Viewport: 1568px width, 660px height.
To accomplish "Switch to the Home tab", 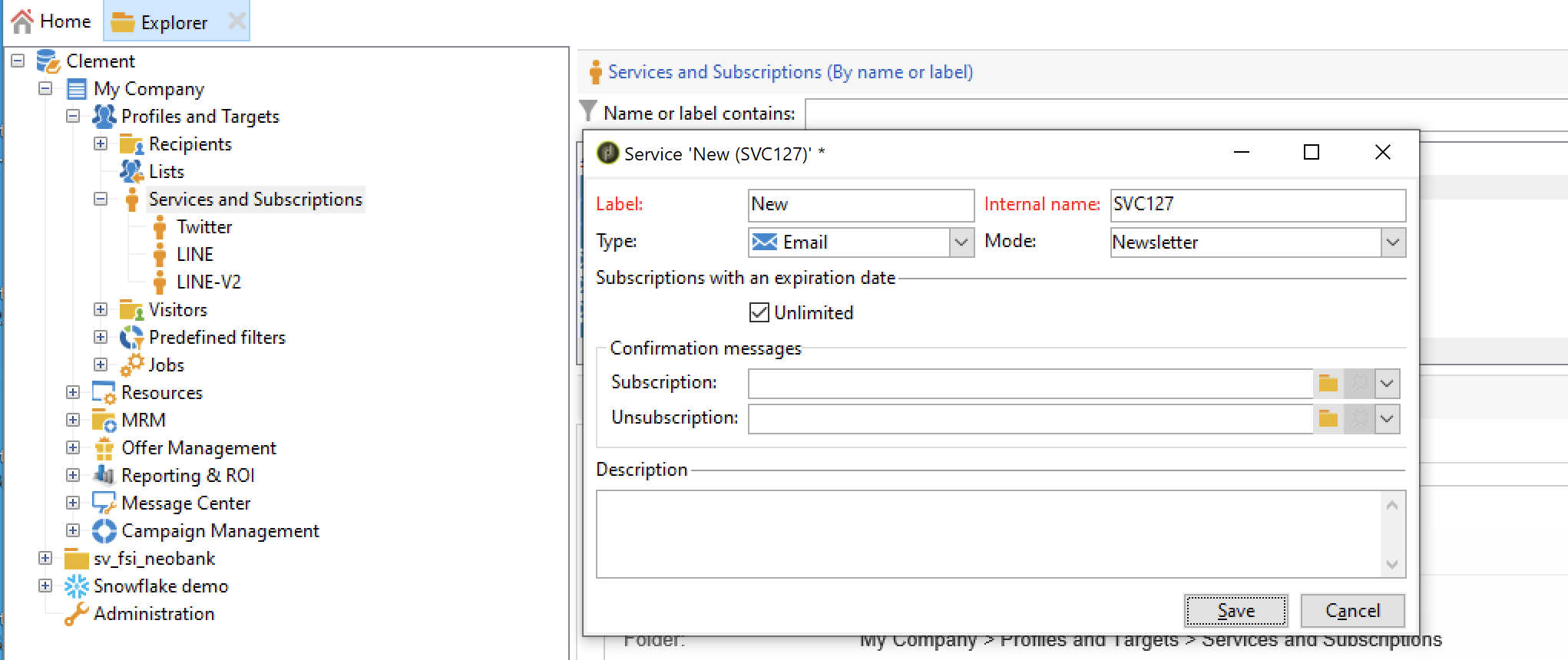I will [51, 21].
